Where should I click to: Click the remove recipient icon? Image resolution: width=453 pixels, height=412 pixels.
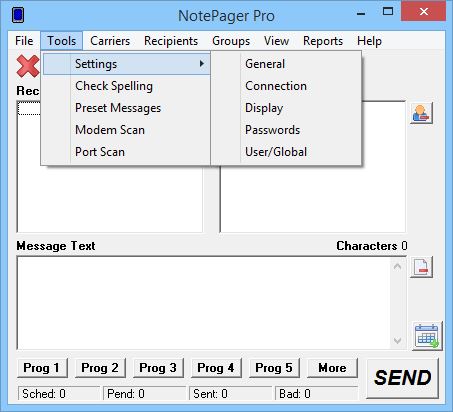click(x=421, y=113)
